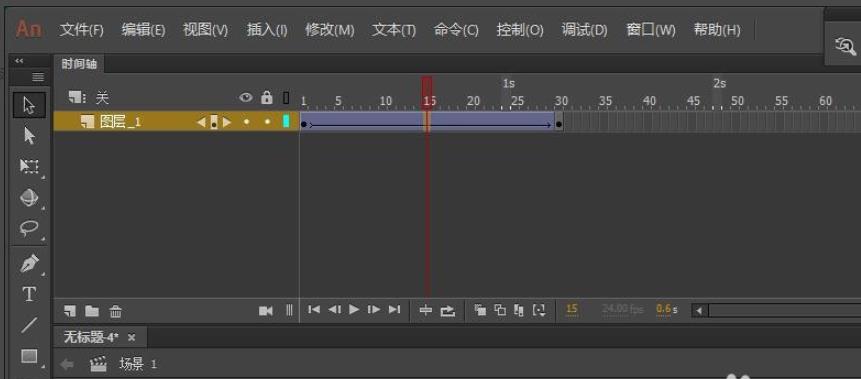Image resolution: width=861 pixels, height=379 pixels.
Task: Click the delete layer trash icon
Action: tap(115, 311)
